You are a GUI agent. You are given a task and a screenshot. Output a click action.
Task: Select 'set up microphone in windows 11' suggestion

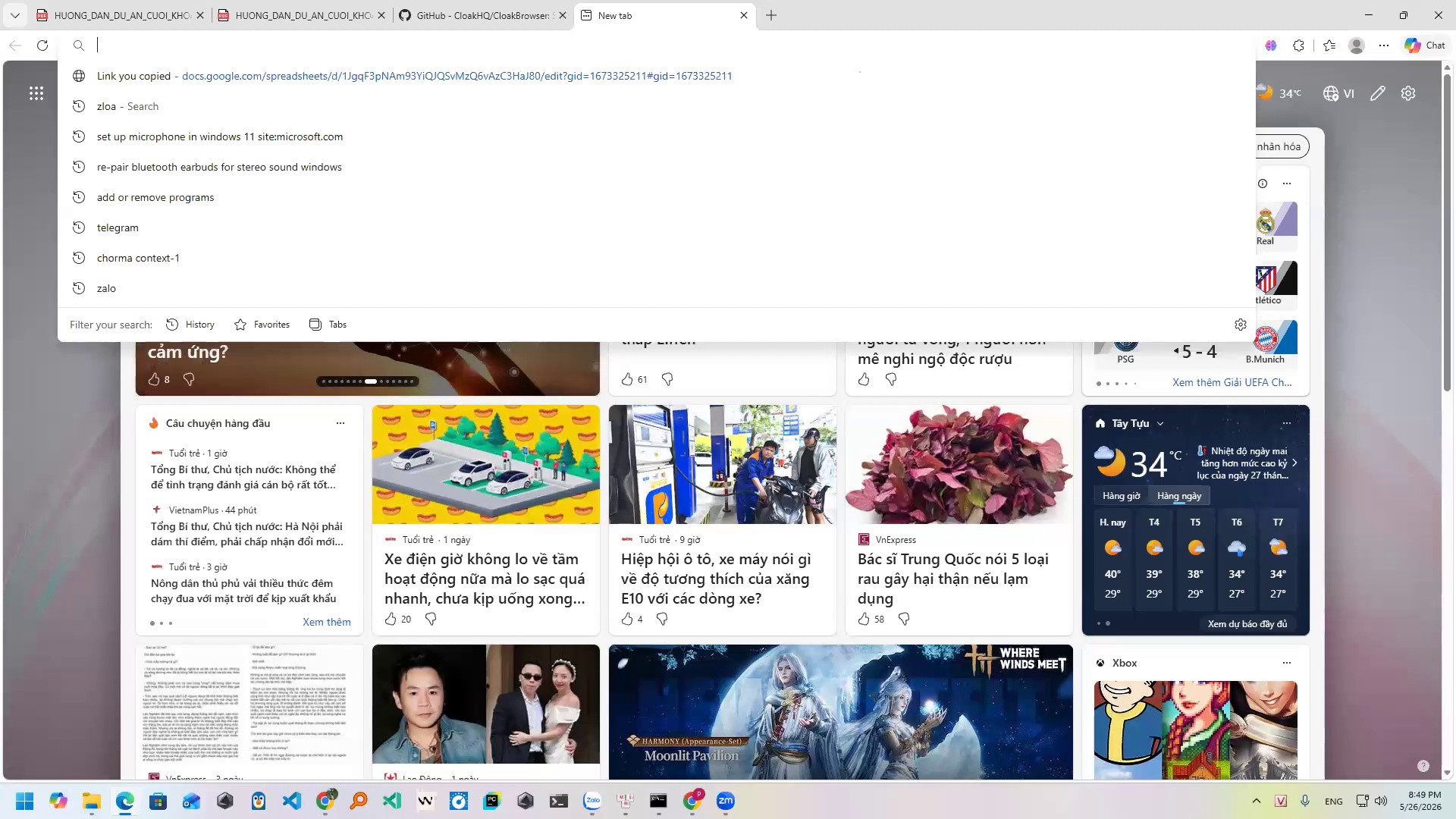pyautogui.click(x=657, y=136)
